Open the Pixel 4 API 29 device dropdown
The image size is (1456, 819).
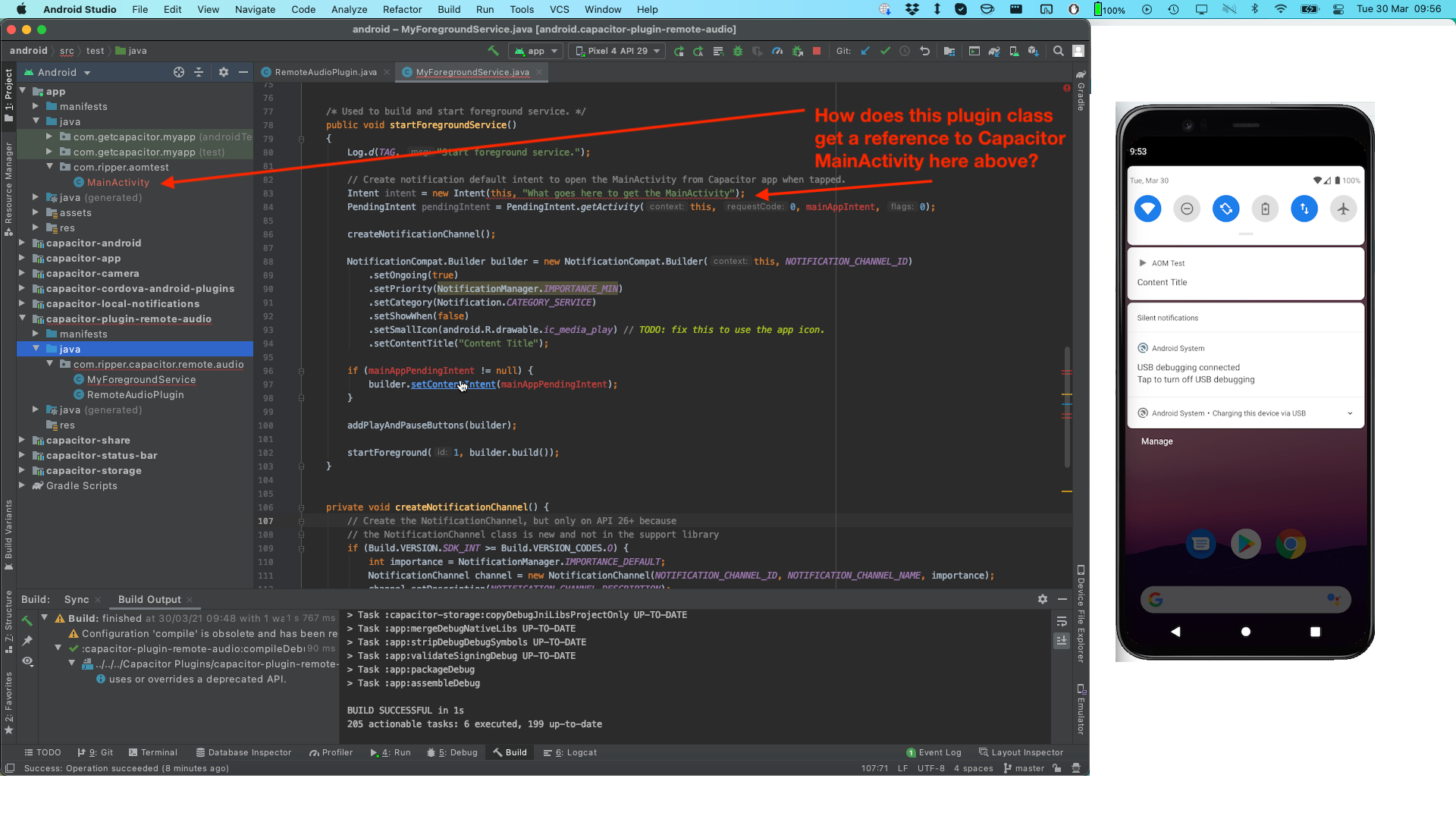tap(617, 51)
